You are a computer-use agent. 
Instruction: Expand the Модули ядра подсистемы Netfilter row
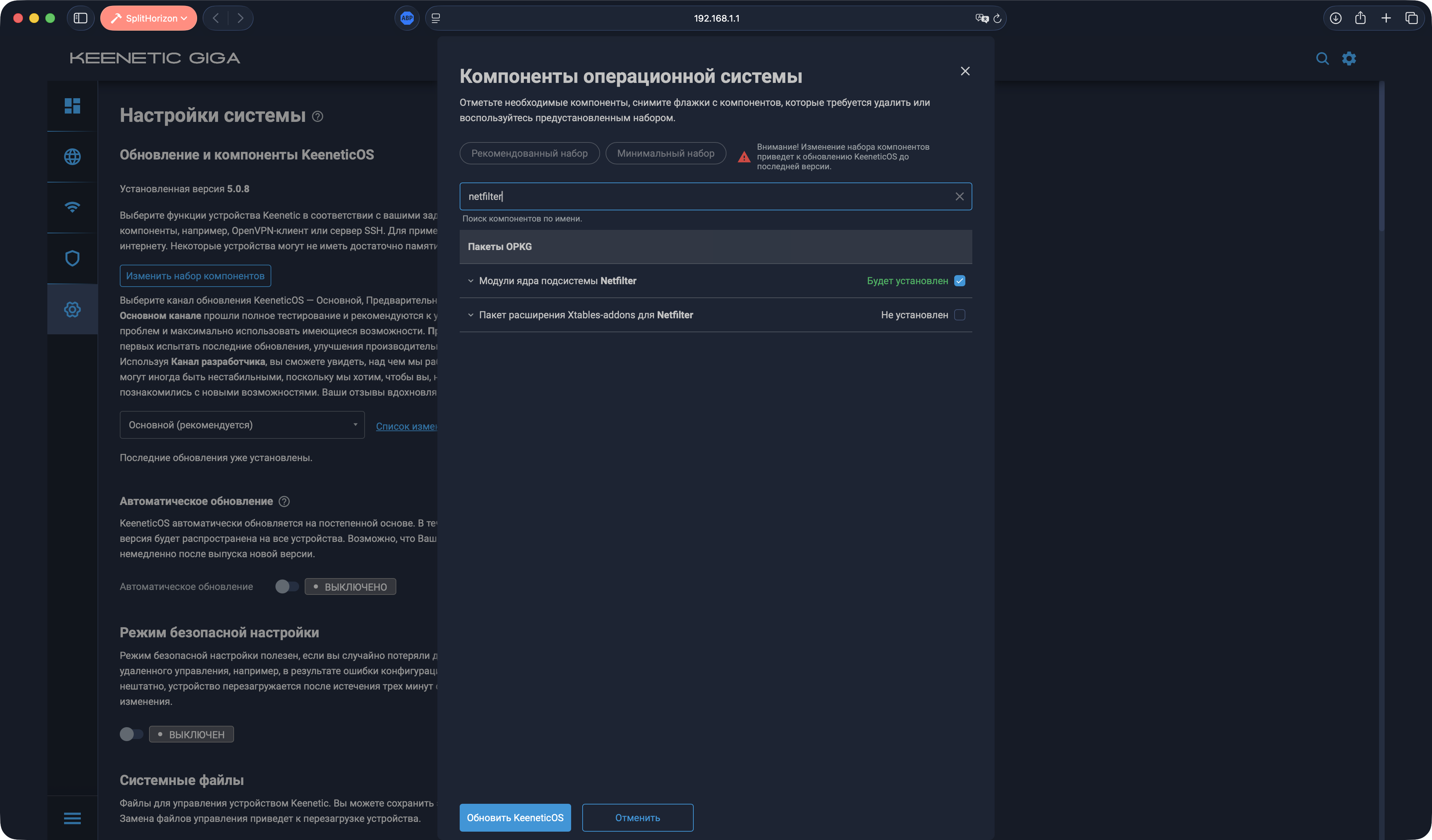click(x=470, y=281)
